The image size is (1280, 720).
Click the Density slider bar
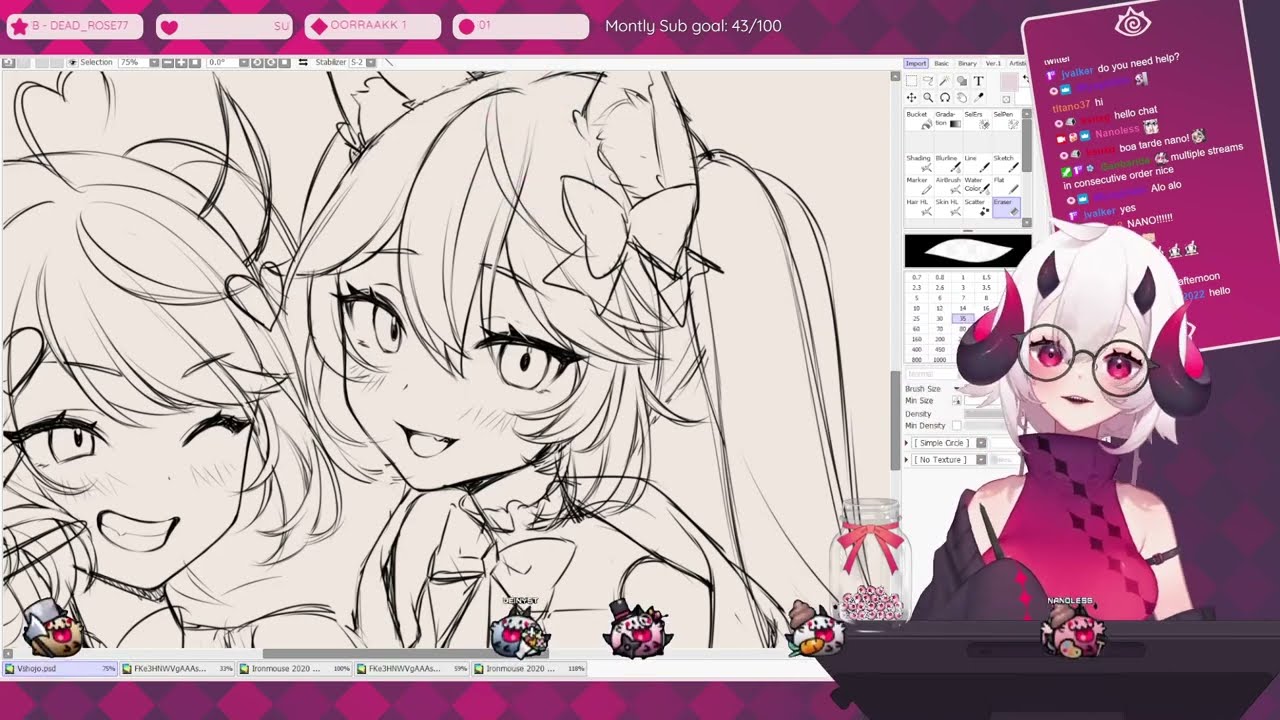(x=985, y=413)
